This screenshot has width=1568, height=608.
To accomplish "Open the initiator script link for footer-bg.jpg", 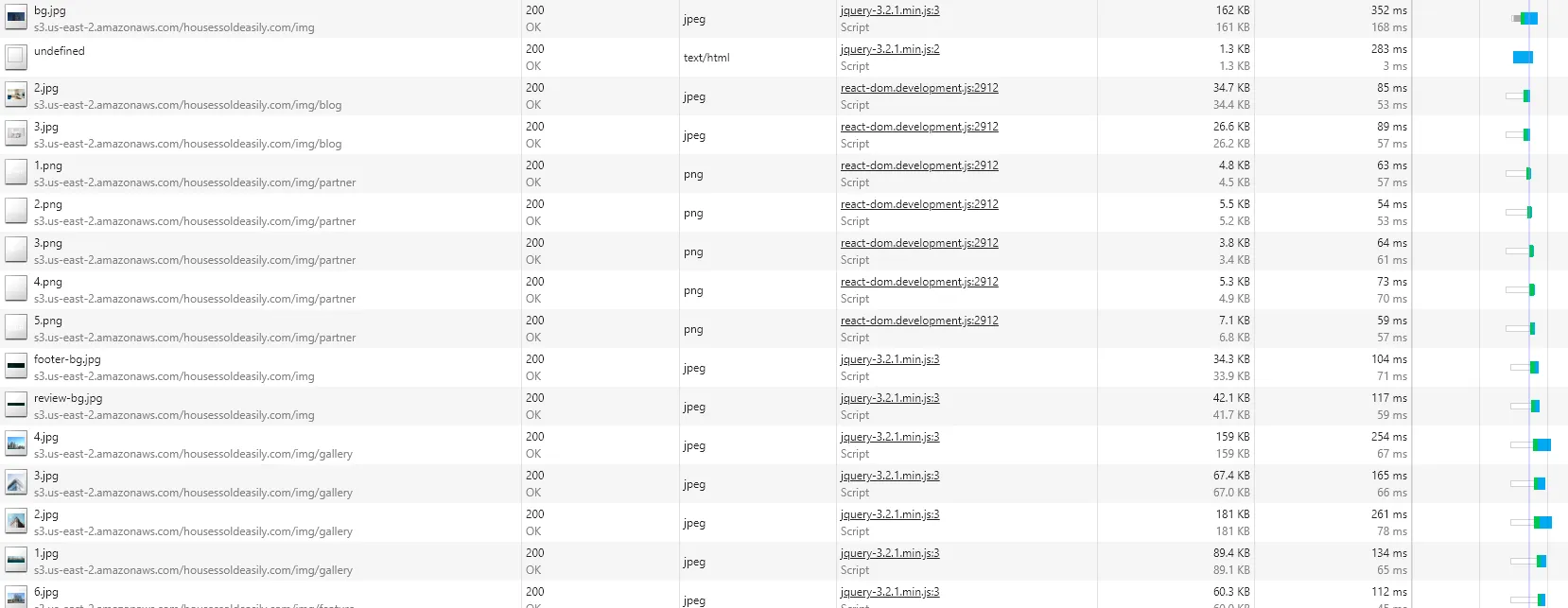I will pos(890,359).
